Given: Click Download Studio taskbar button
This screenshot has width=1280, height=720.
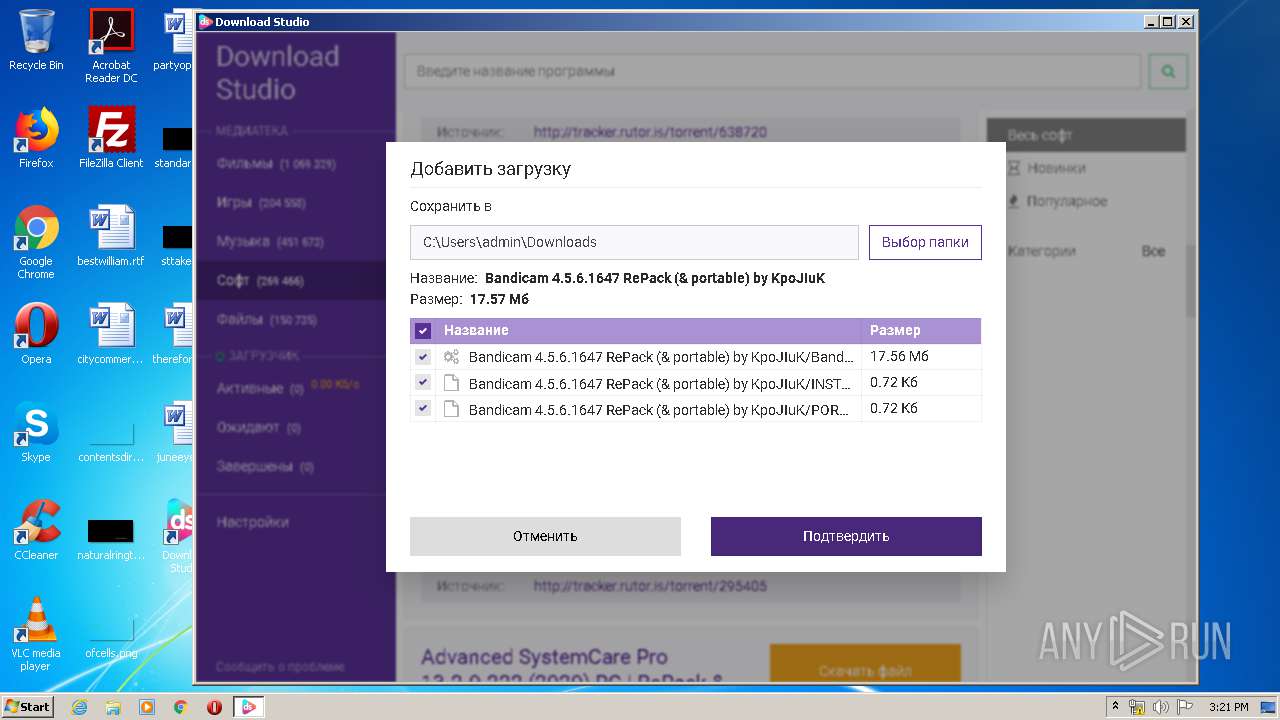Looking at the screenshot, I should pos(249,707).
